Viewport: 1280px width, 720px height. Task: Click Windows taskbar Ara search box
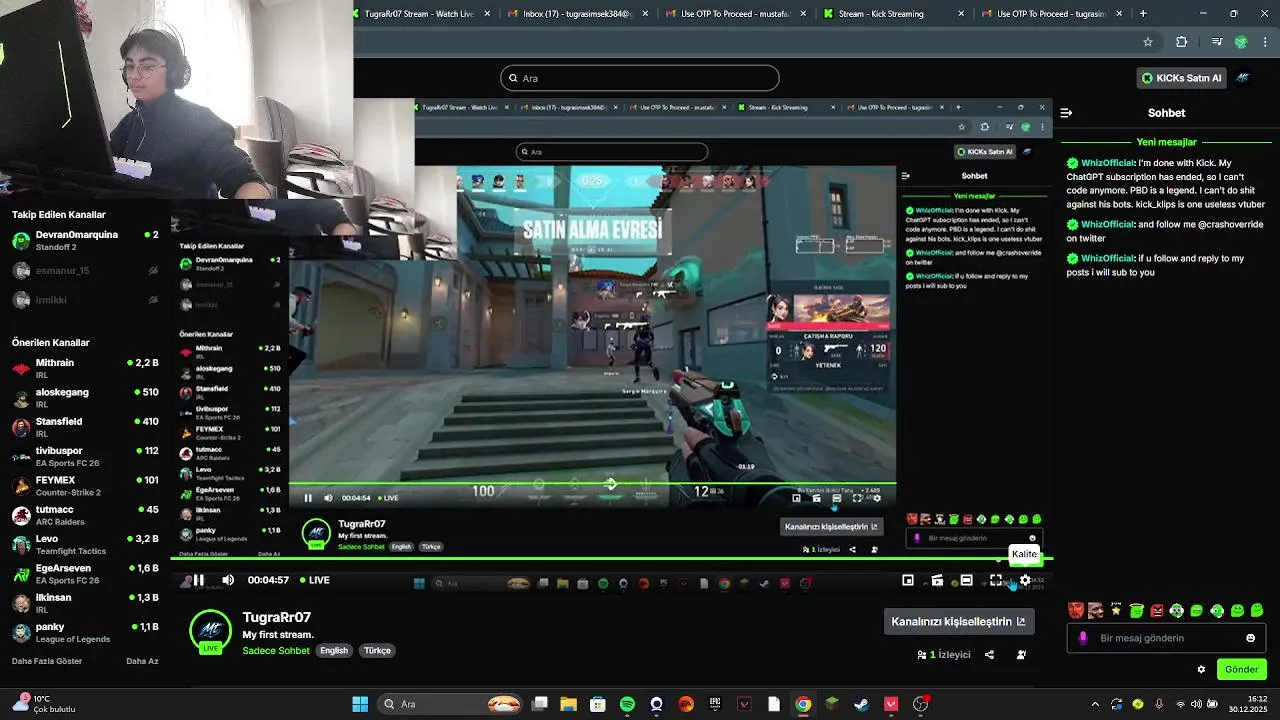pyautogui.click(x=452, y=704)
